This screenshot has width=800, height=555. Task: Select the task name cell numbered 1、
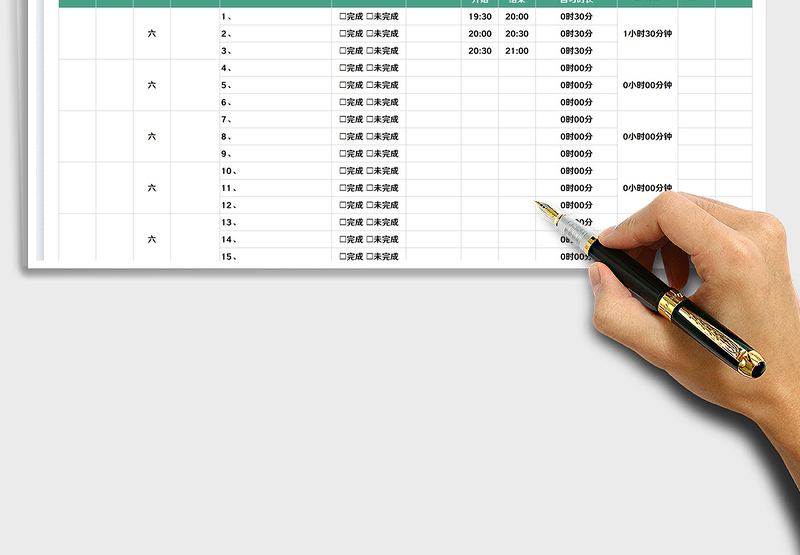coord(275,17)
